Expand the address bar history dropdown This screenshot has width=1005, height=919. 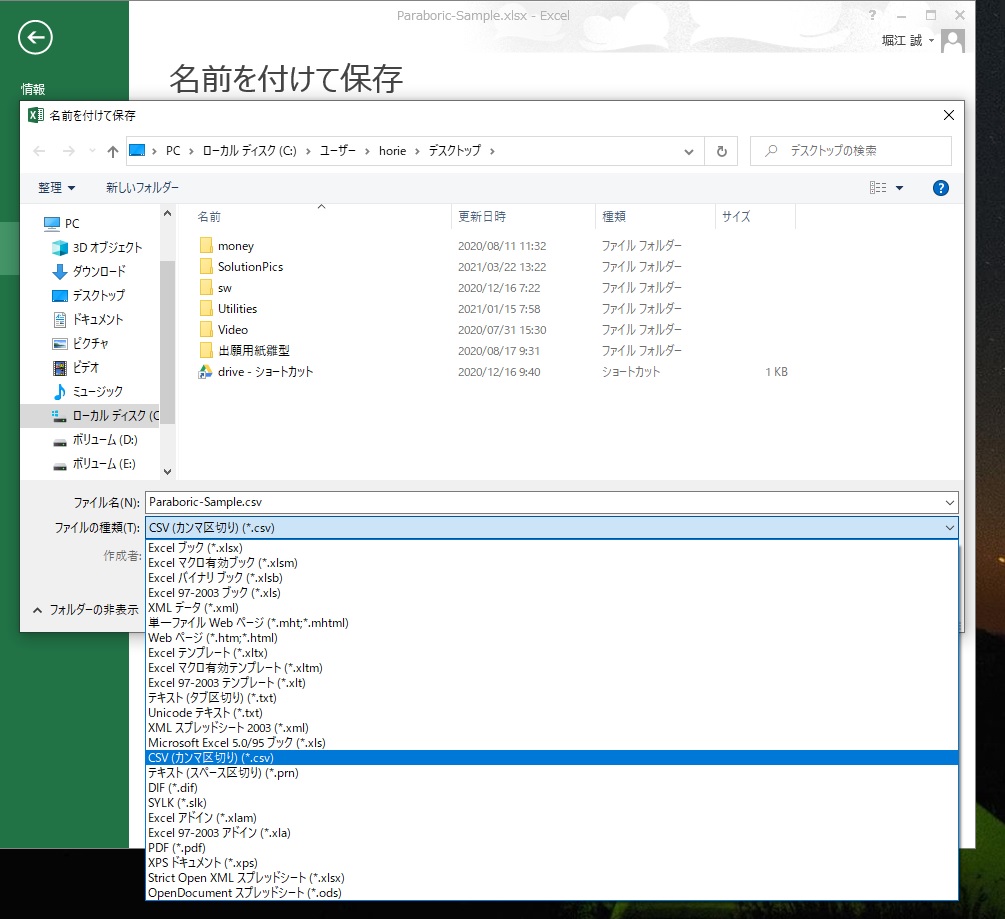pos(688,151)
